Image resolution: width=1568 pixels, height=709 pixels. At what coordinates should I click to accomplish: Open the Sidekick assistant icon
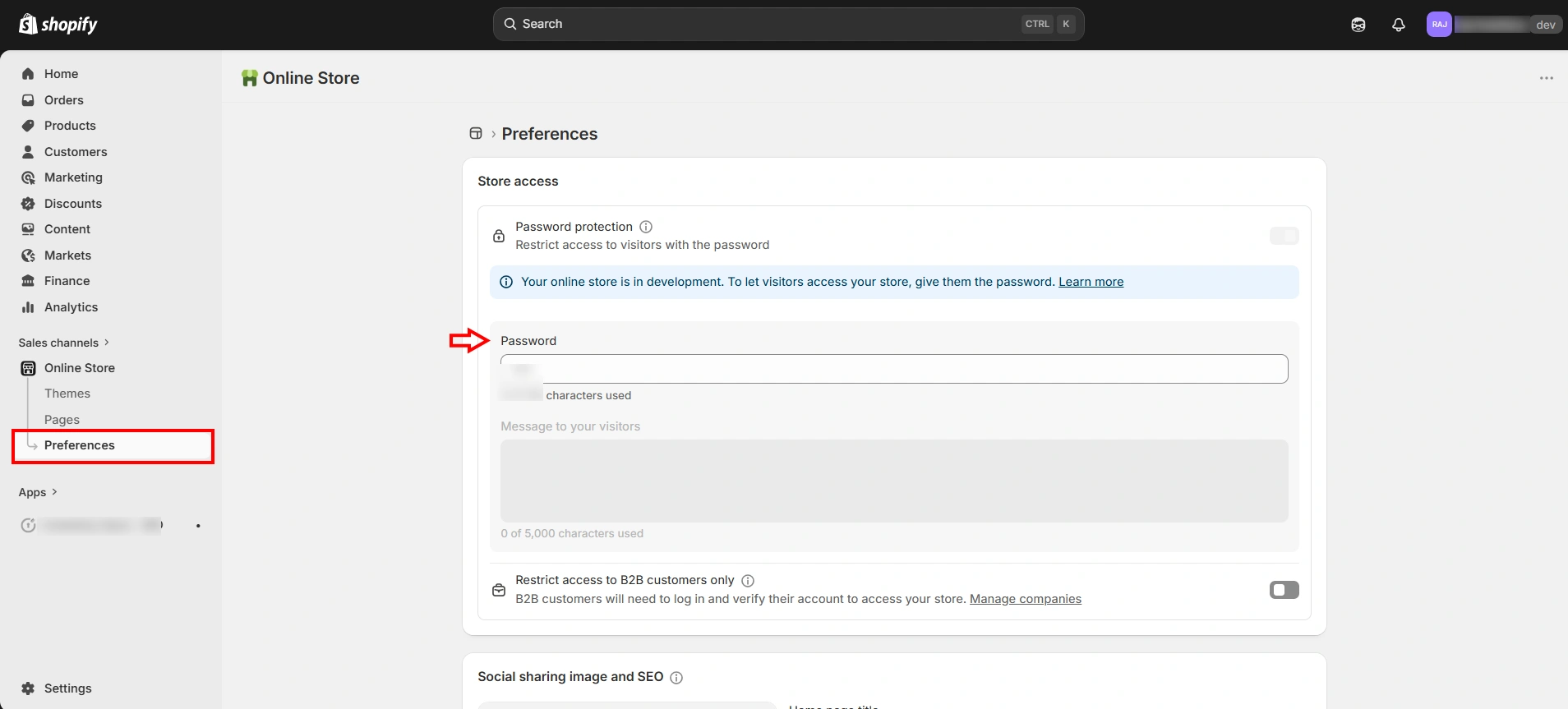pos(1358,25)
